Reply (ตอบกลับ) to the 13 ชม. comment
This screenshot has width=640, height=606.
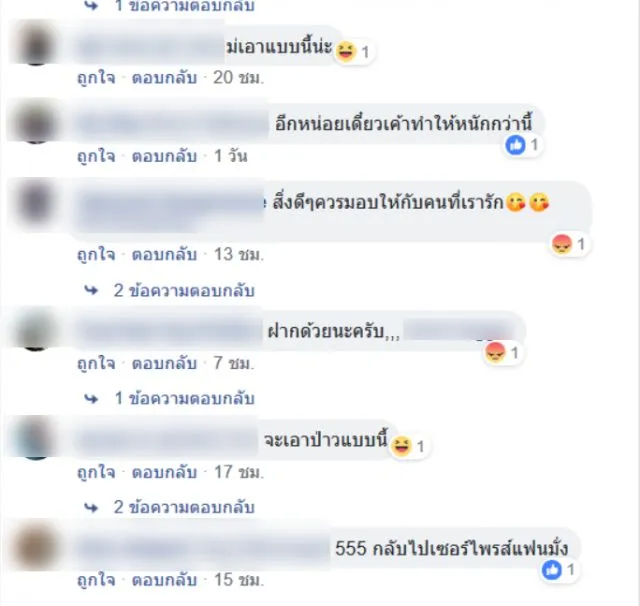coord(164,254)
